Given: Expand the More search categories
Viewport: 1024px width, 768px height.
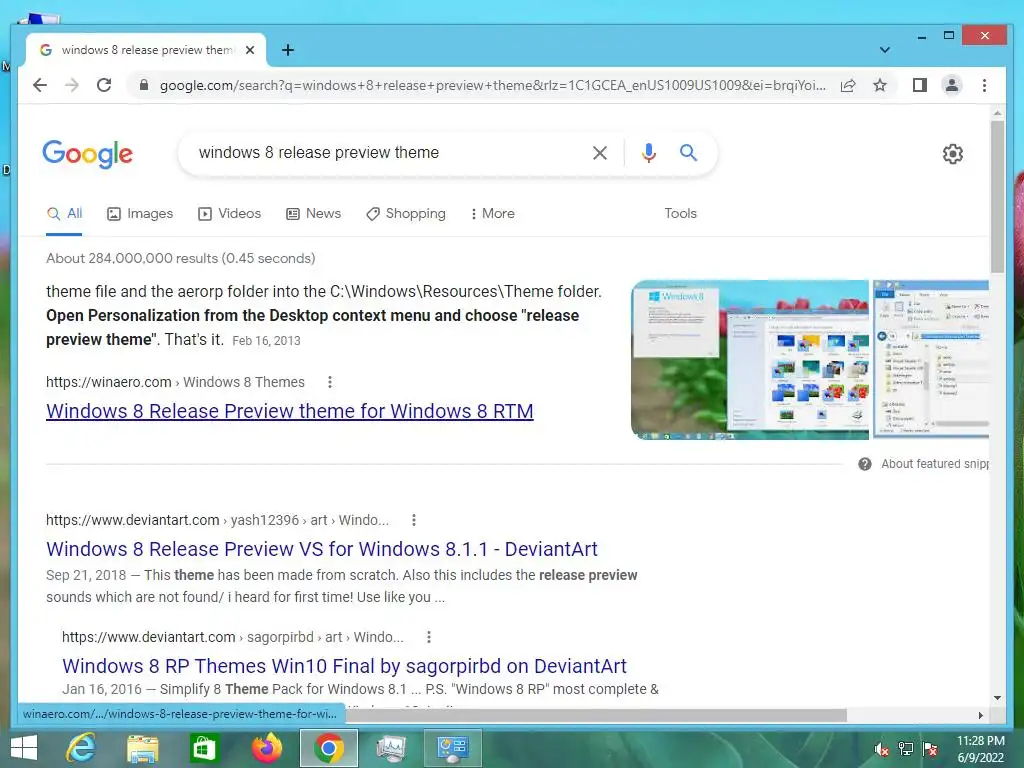Looking at the screenshot, I should (492, 214).
